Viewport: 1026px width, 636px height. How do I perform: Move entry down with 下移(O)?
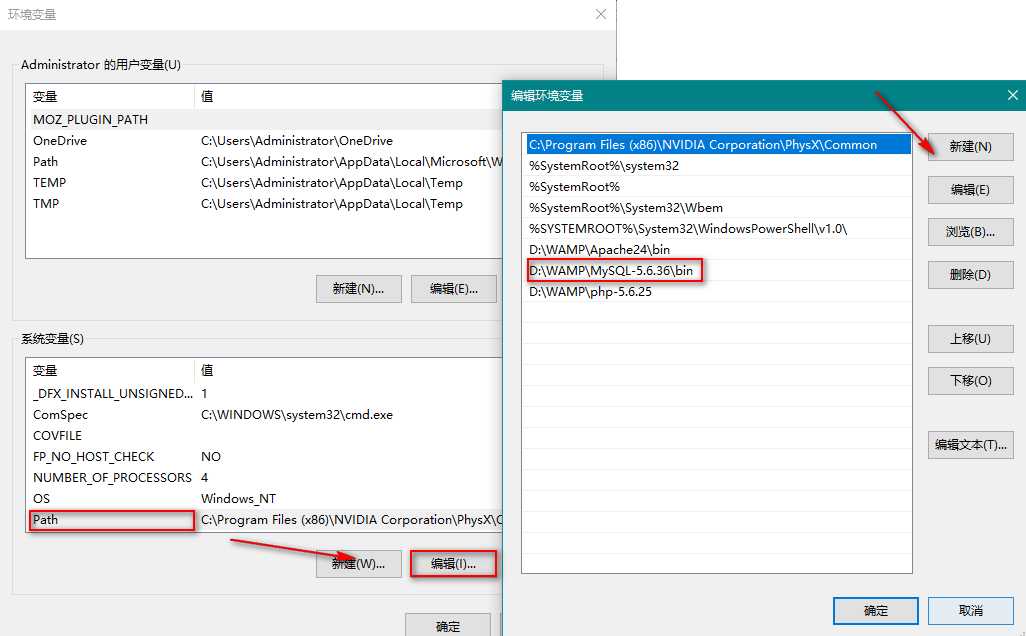970,381
